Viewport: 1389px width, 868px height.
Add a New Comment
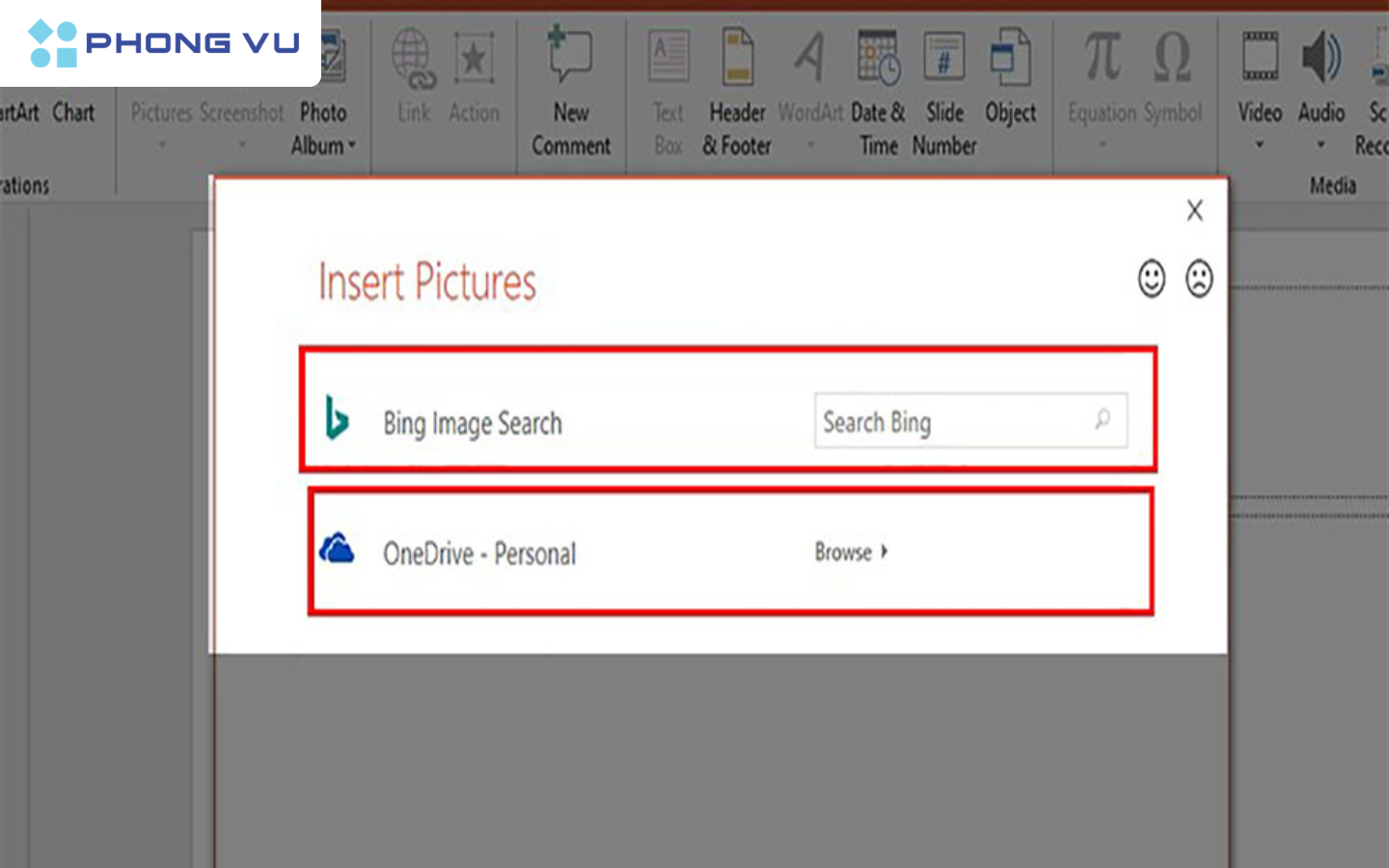tap(571, 92)
